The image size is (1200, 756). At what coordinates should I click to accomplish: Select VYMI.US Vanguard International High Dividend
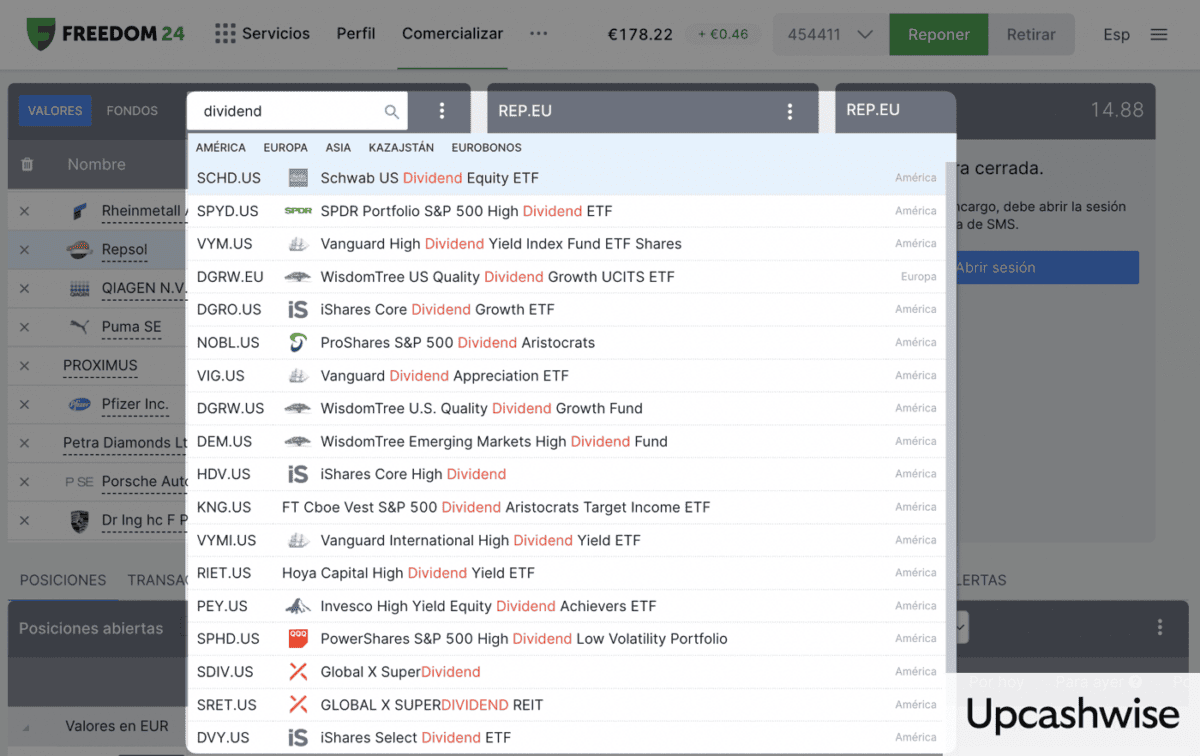pos(566,540)
